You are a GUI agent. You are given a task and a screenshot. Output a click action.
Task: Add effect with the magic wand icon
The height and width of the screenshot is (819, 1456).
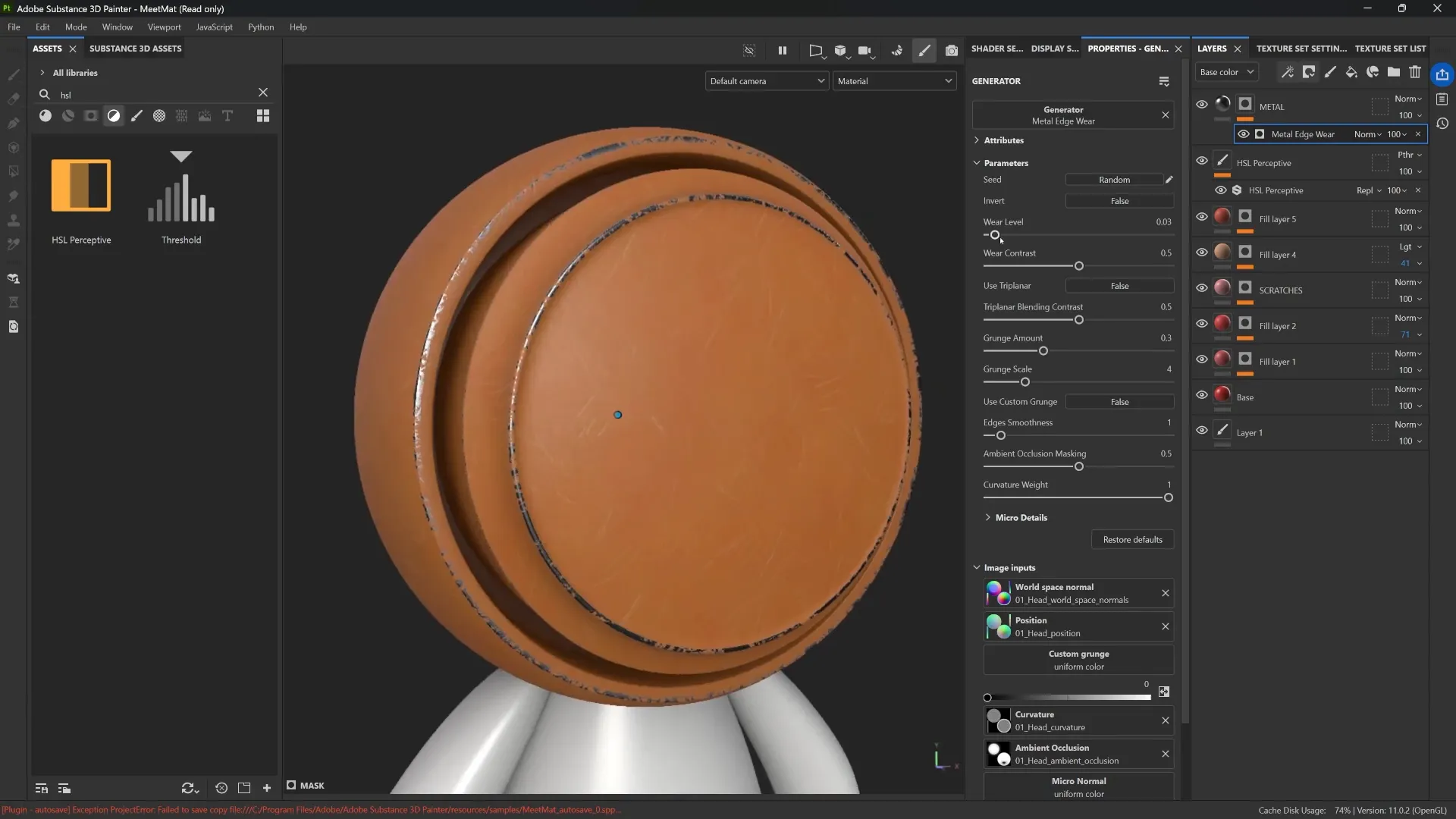coord(1288,72)
